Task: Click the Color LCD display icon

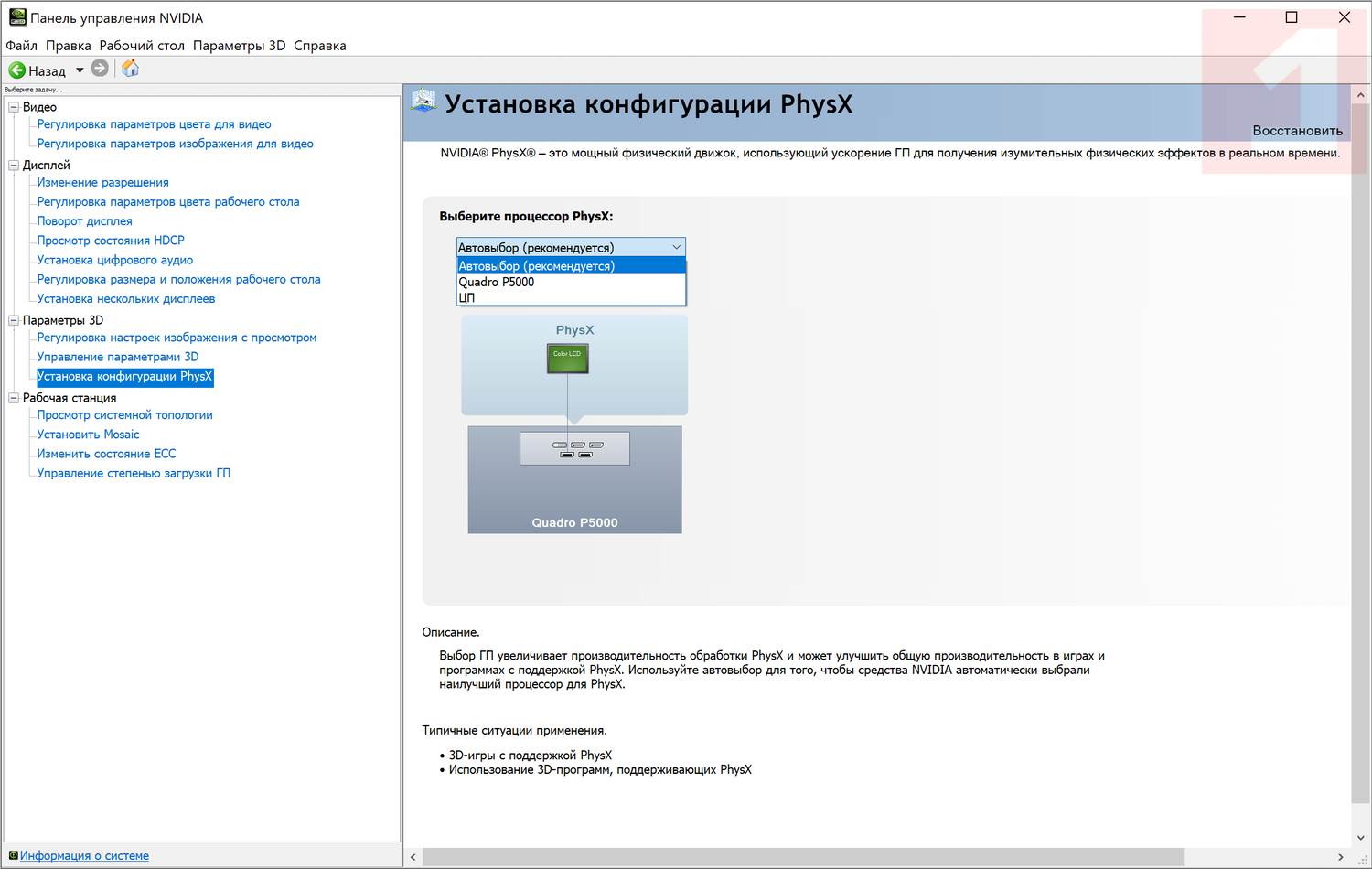Action: (567, 359)
